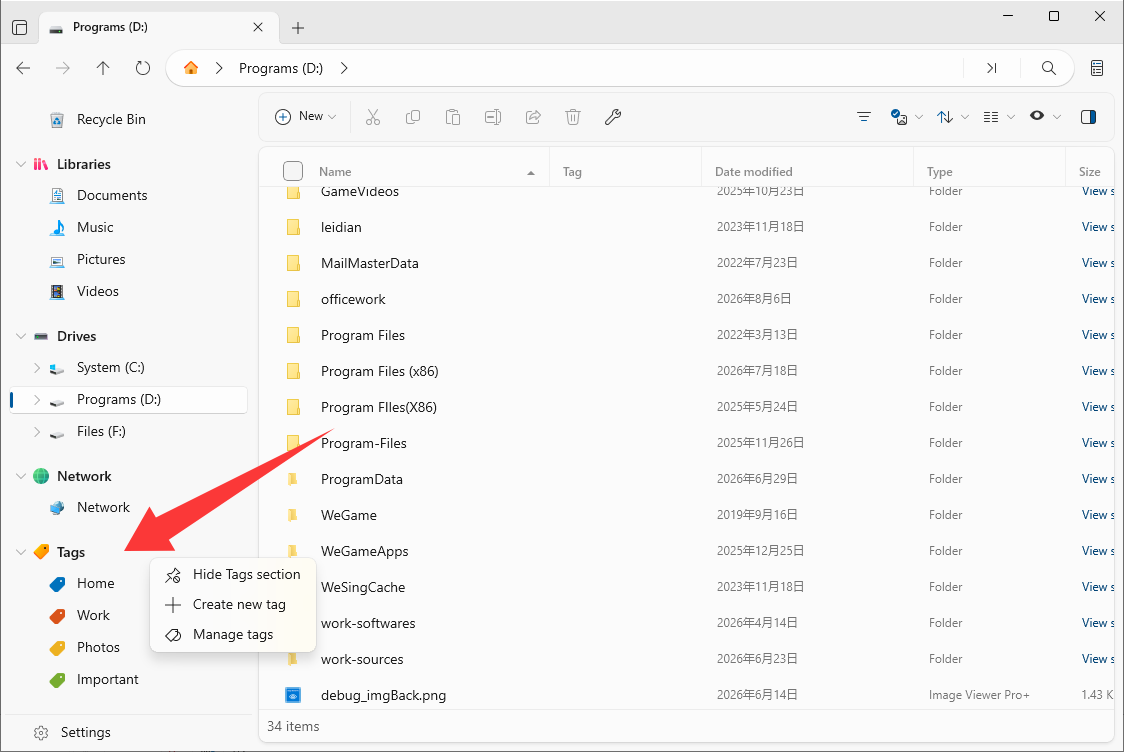Collapse the Tags section chevron

[x=21, y=552]
